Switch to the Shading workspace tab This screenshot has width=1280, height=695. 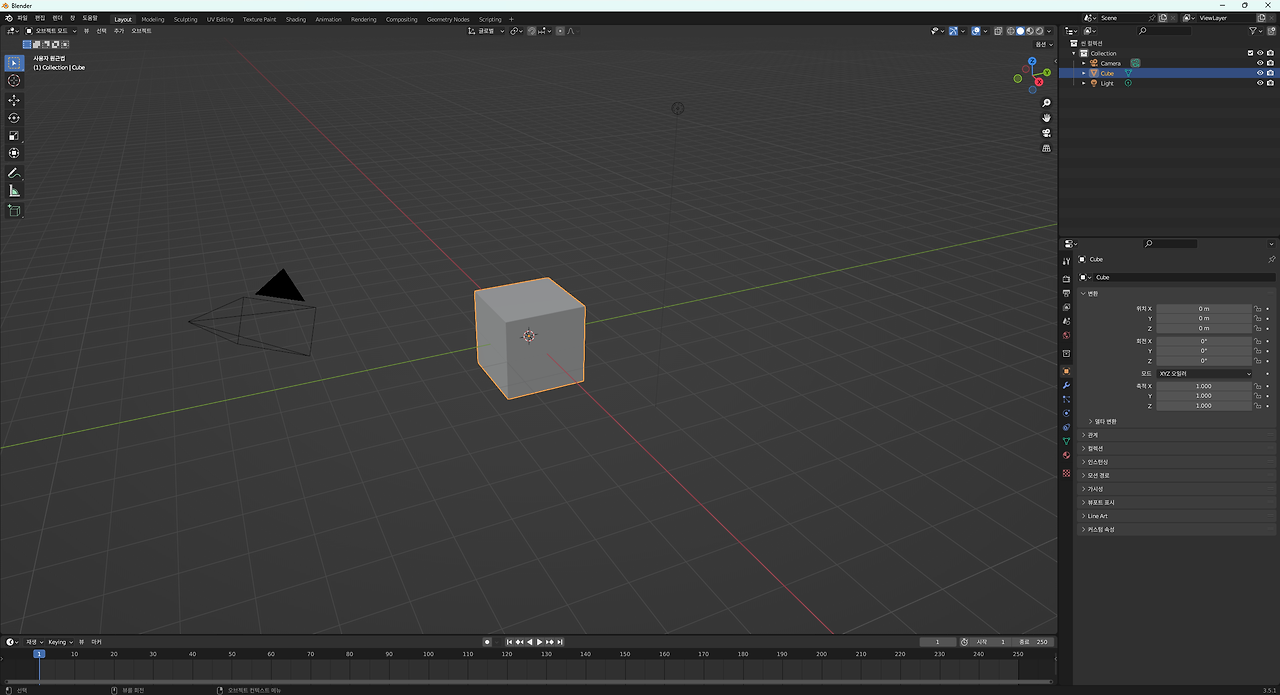296,18
